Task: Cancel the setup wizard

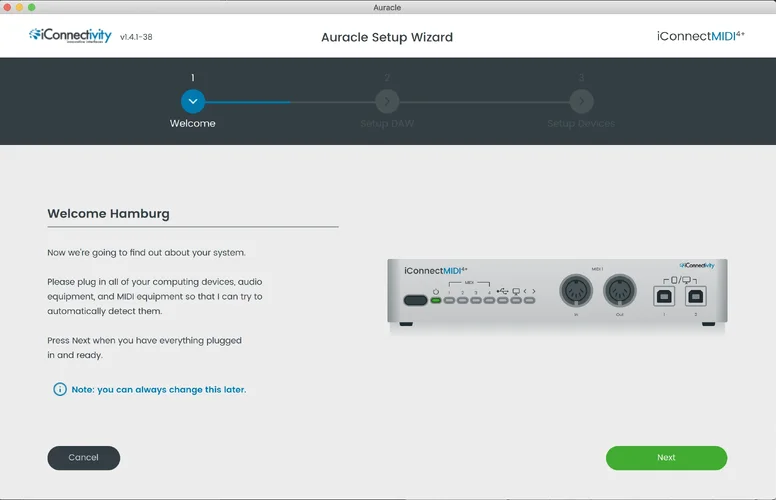Action: [84, 458]
